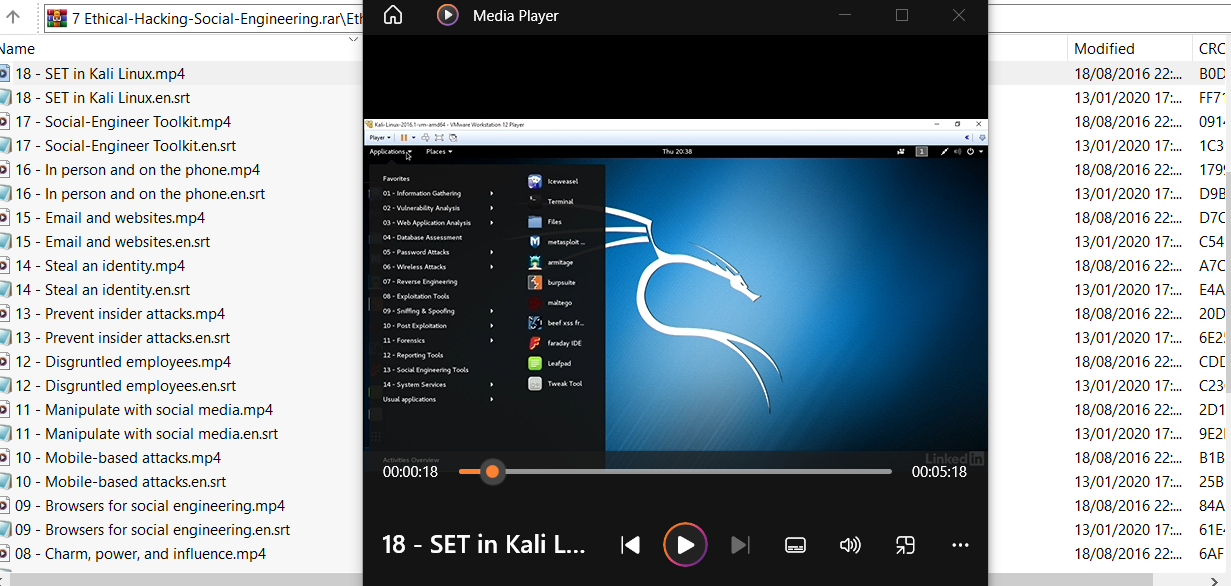
Task: Click the Iceweasel icon in video
Action: tap(535, 181)
